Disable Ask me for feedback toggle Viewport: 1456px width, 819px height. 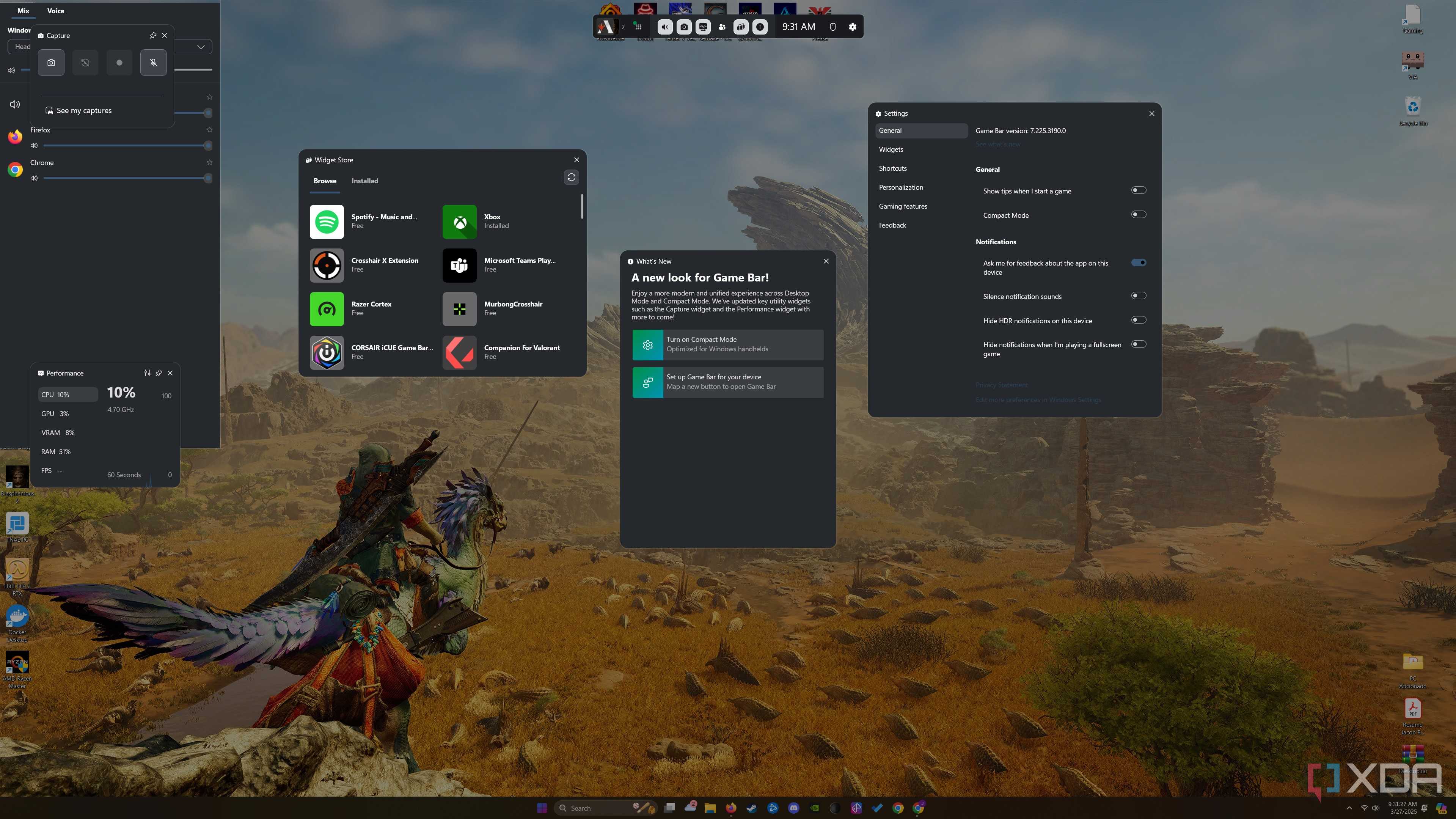(1138, 263)
